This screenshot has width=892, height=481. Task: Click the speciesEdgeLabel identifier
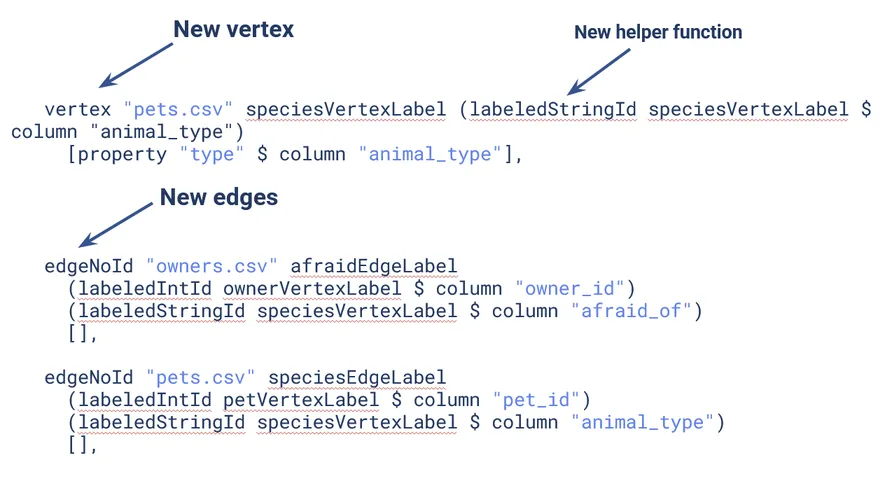pyautogui.click(x=357, y=378)
